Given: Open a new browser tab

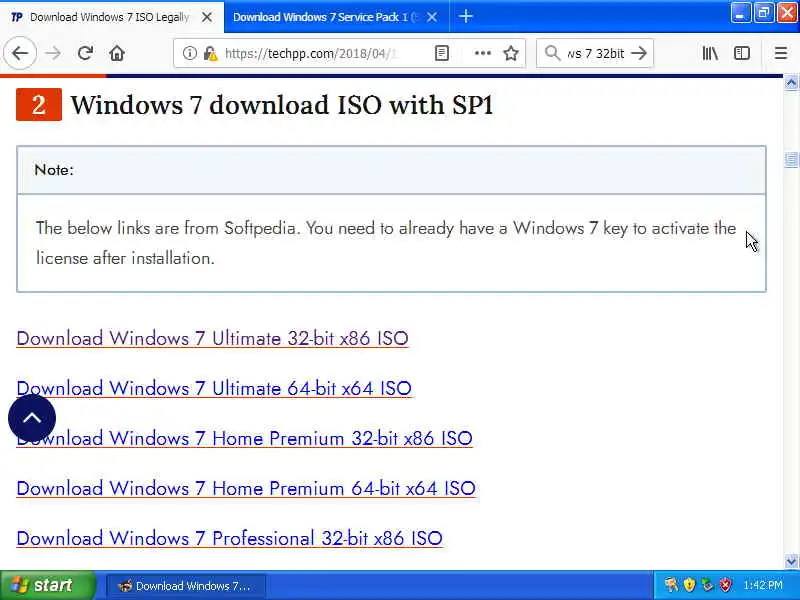Looking at the screenshot, I should pos(465,17).
